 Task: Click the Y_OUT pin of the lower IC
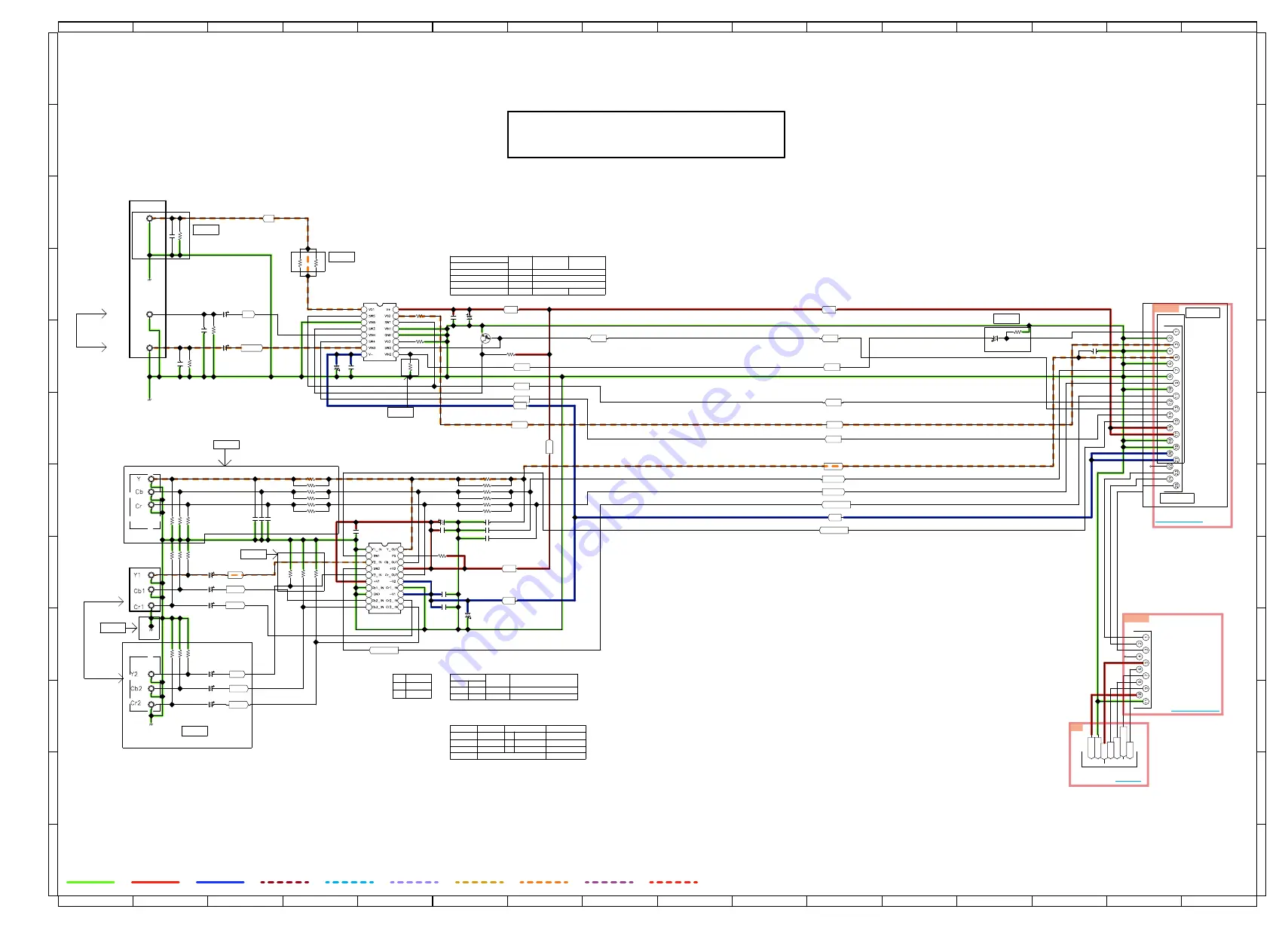(x=400, y=549)
